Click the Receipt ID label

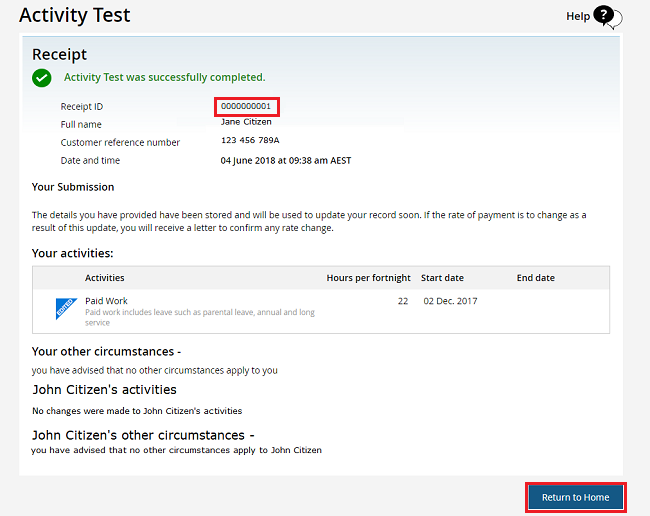82,107
